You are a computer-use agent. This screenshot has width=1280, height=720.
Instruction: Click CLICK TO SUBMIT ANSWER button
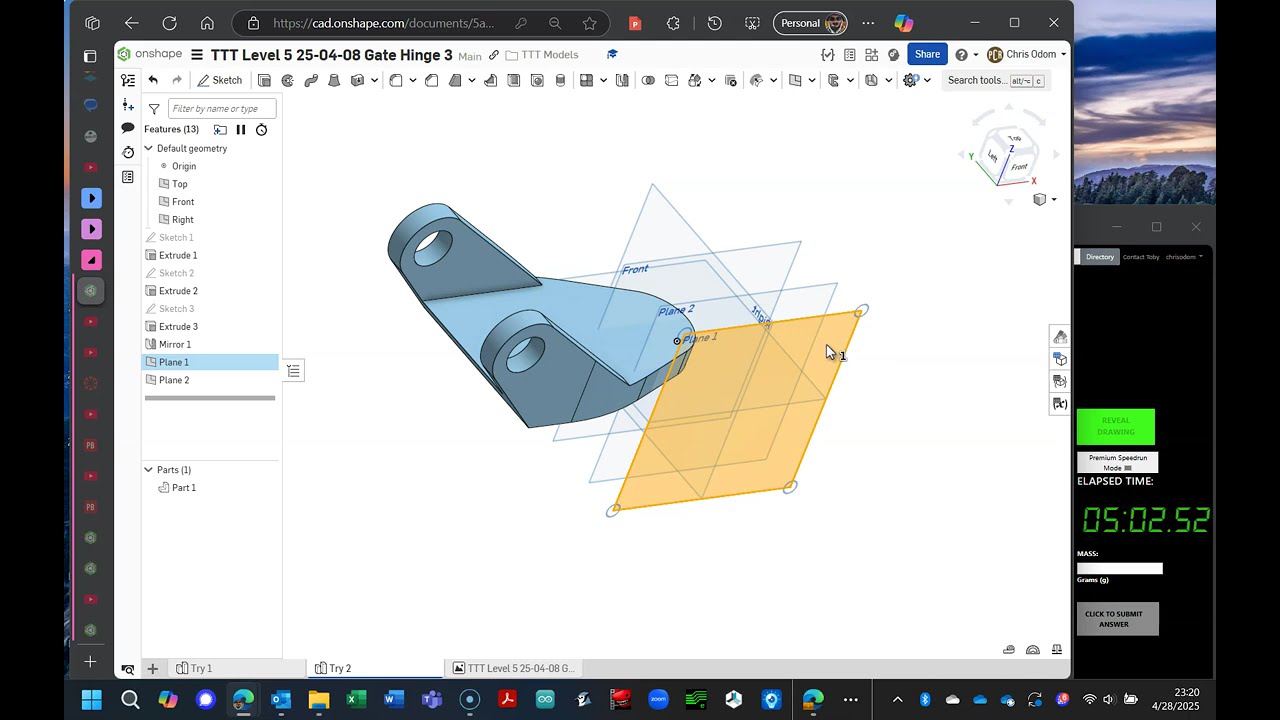click(1118, 619)
